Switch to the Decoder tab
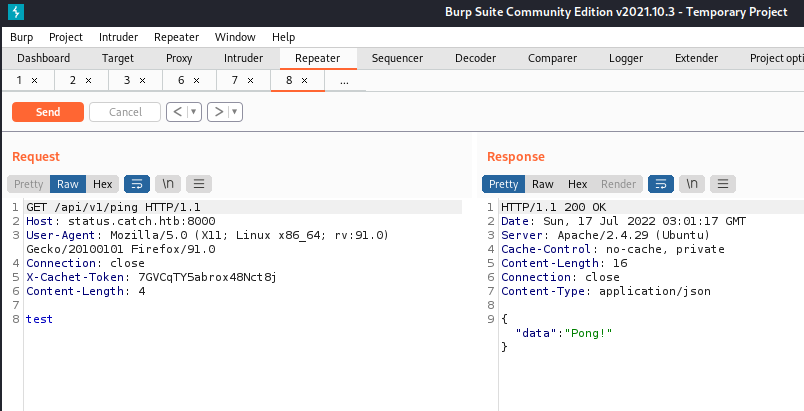This screenshot has width=804, height=411. click(475, 58)
